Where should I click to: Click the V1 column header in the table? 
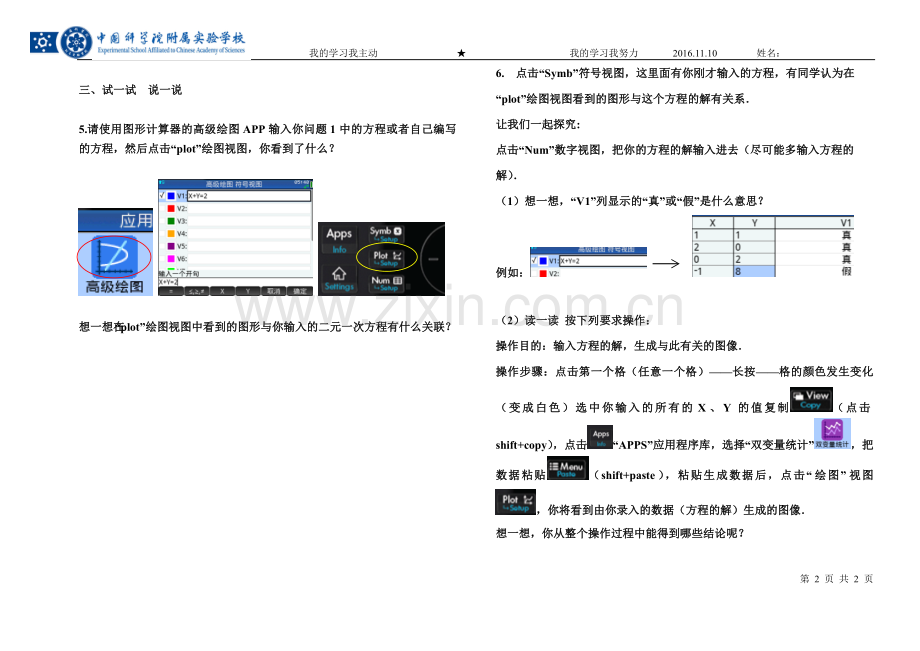[814, 223]
